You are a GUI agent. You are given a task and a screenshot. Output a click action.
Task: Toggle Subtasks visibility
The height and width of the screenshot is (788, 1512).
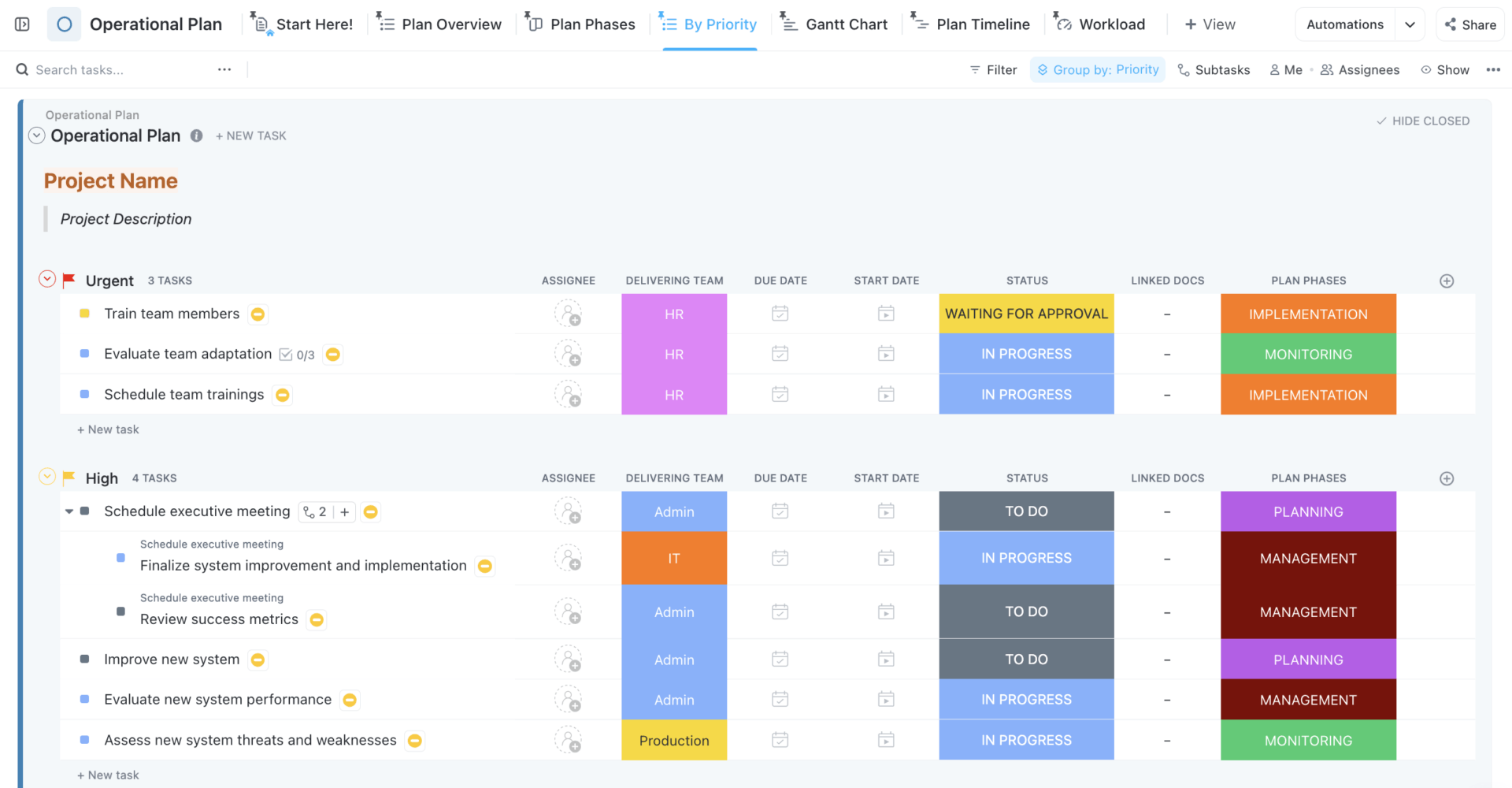1214,70
